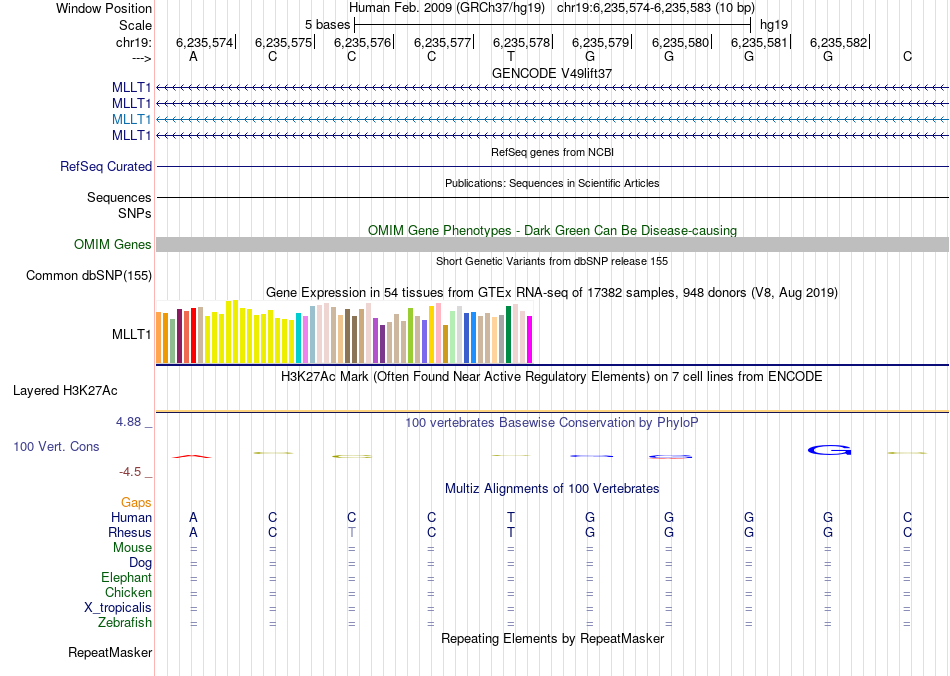This screenshot has height=676, width=950.
Task: Click the Gaps label in Multiz track
Action: (x=136, y=503)
